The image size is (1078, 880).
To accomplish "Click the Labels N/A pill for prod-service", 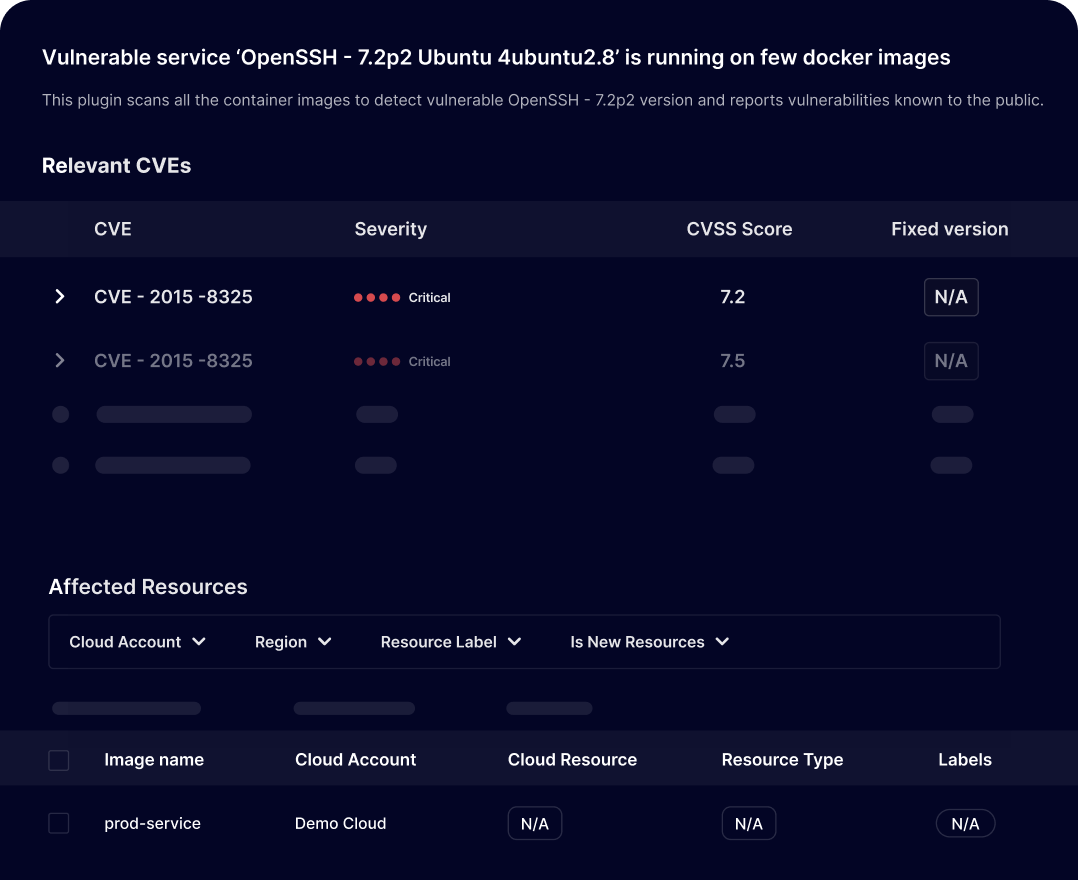I will click(x=965, y=824).
